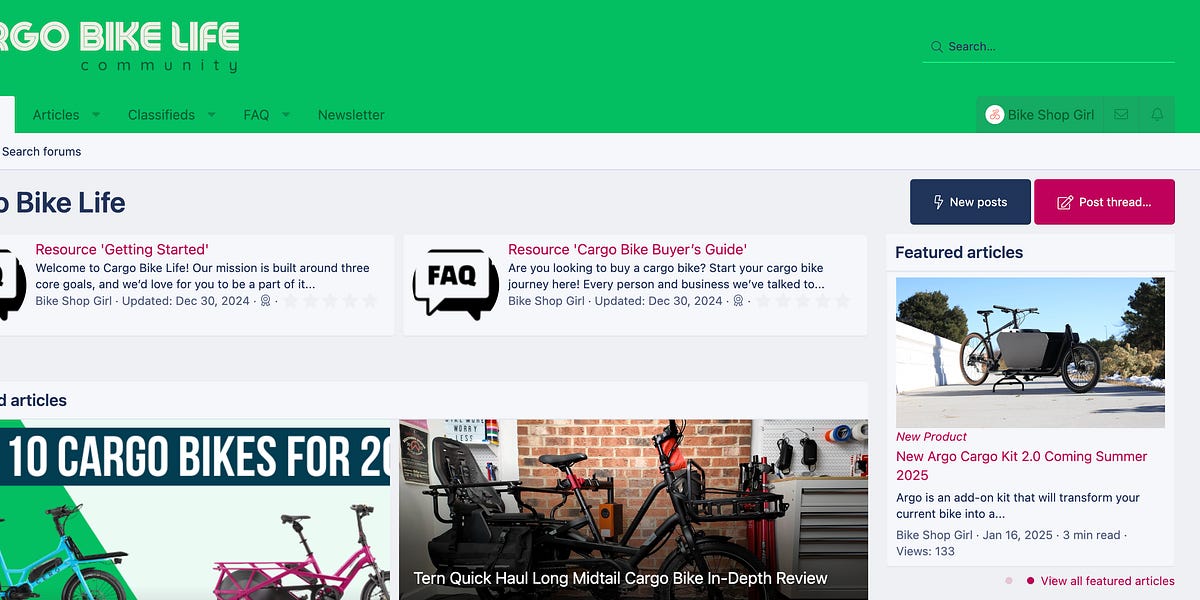The width and height of the screenshot is (1200, 600).
Task: Expand the Articles dropdown arrow
Action: tap(97, 115)
